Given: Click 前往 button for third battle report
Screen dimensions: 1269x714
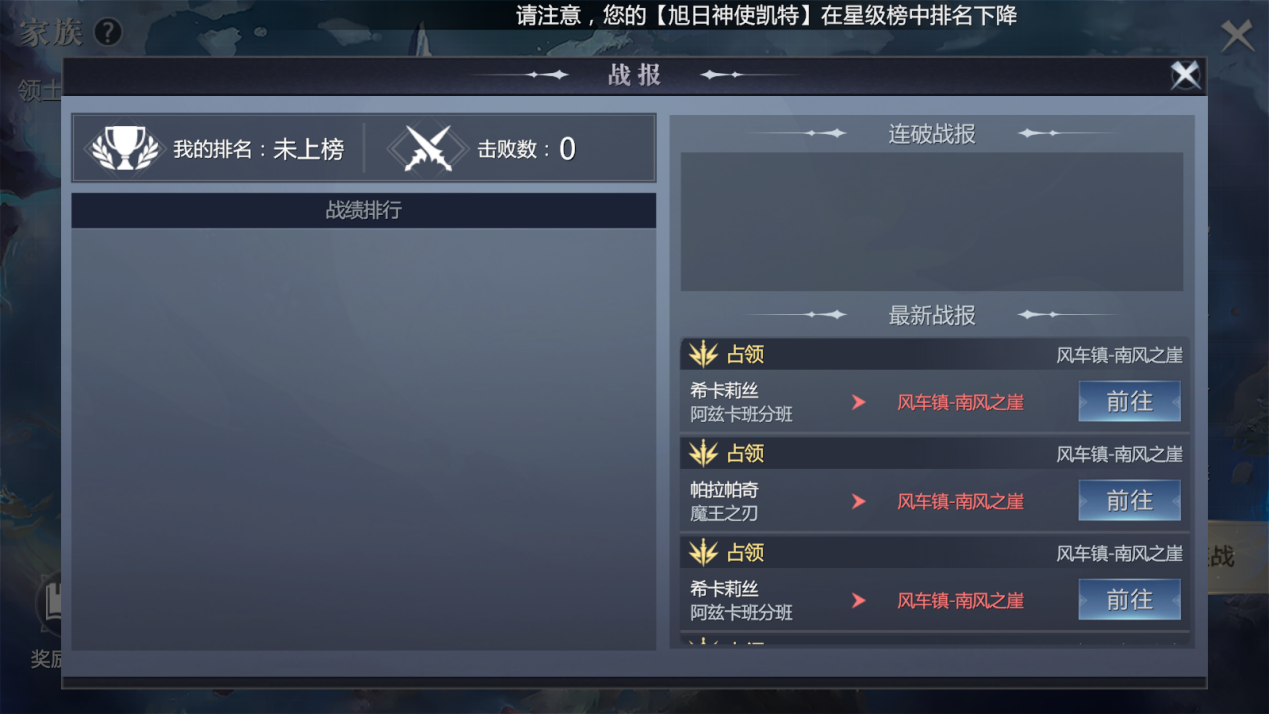Looking at the screenshot, I should point(1129,599).
